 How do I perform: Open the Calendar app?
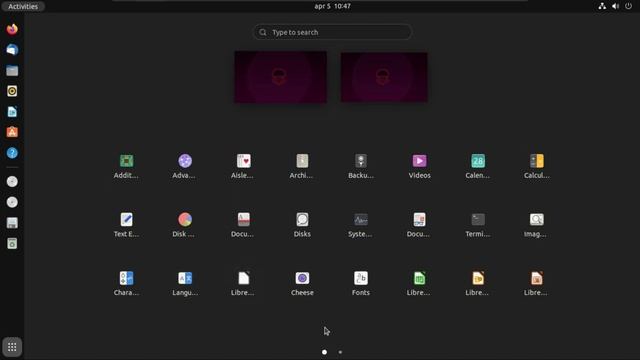coord(478,166)
